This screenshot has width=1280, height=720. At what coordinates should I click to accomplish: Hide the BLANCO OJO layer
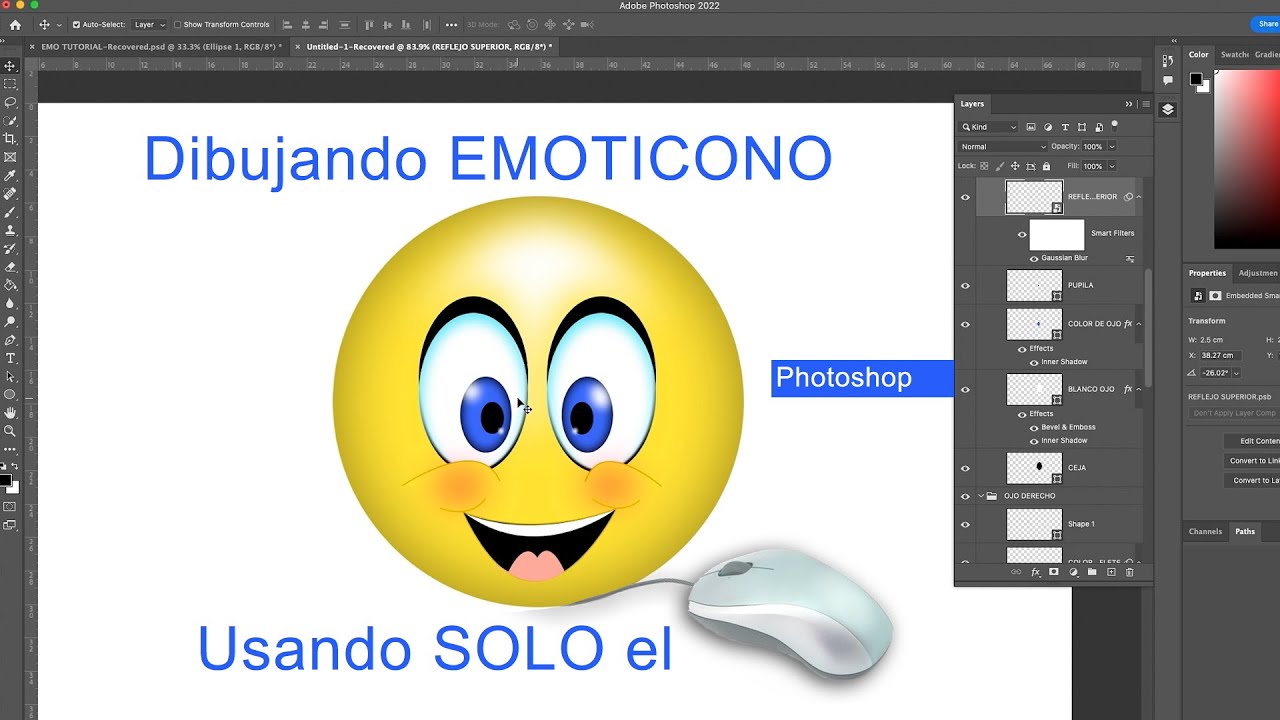pyautogui.click(x=965, y=390)
